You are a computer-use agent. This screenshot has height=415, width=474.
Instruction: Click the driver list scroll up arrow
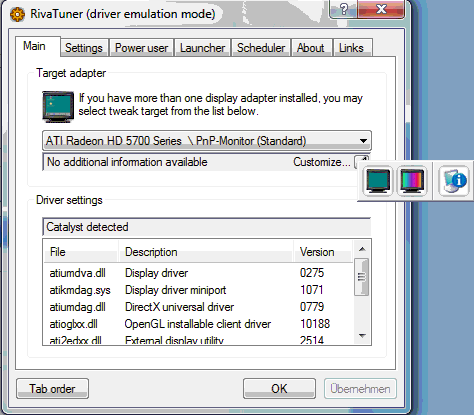(x=362, y=249)
